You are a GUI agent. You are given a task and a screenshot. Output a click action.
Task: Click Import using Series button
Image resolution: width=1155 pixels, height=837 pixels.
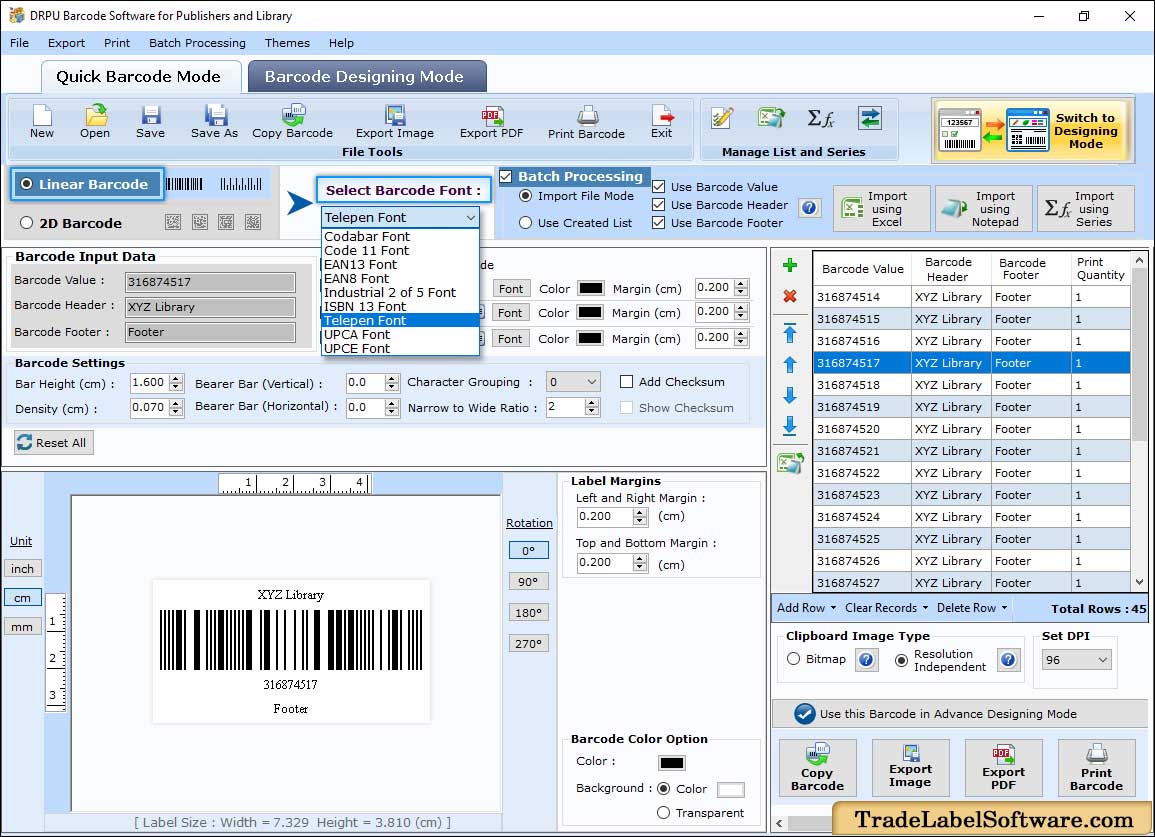click(x=1086, y=209)
